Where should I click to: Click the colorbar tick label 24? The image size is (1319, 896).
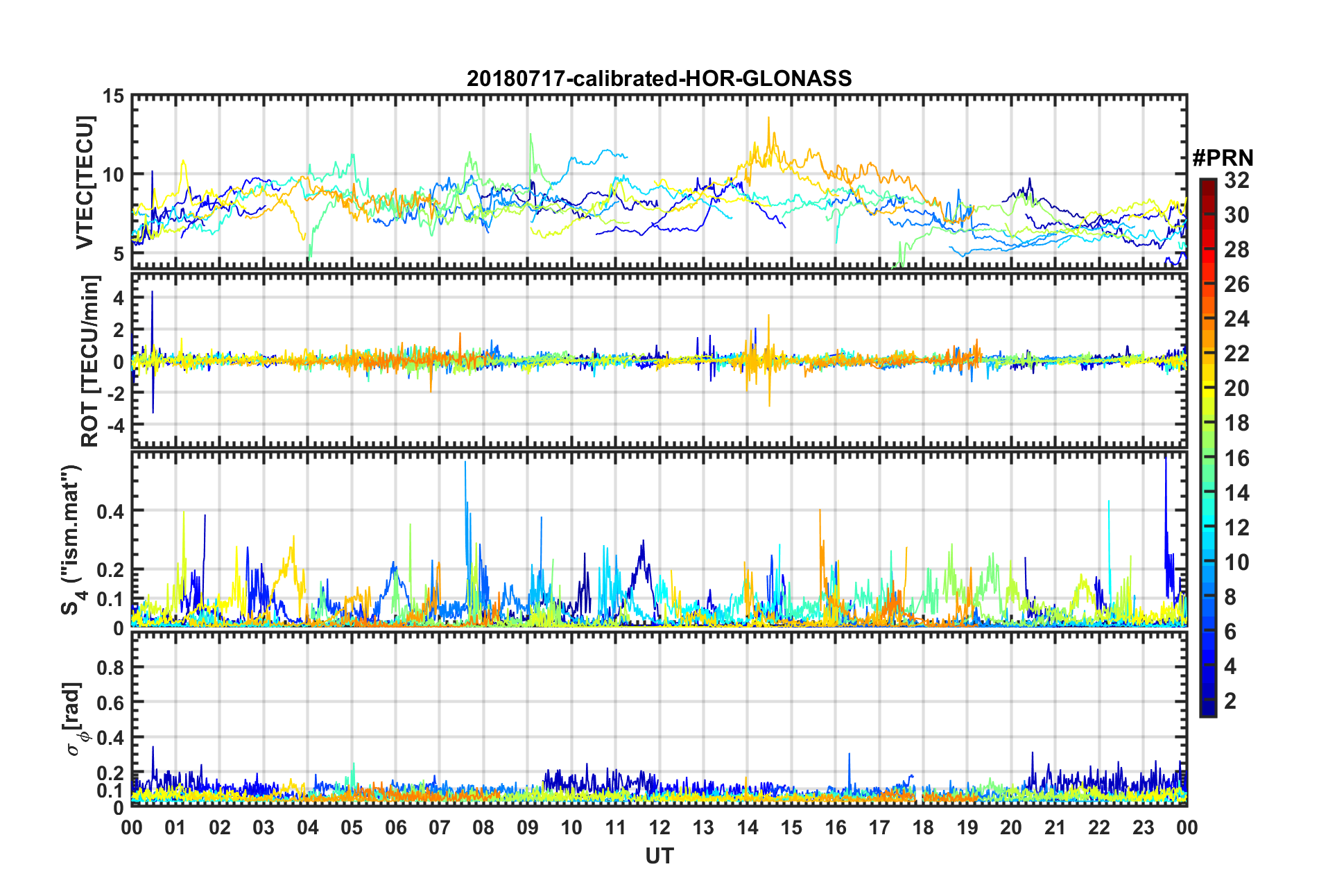coord(1236,319)
